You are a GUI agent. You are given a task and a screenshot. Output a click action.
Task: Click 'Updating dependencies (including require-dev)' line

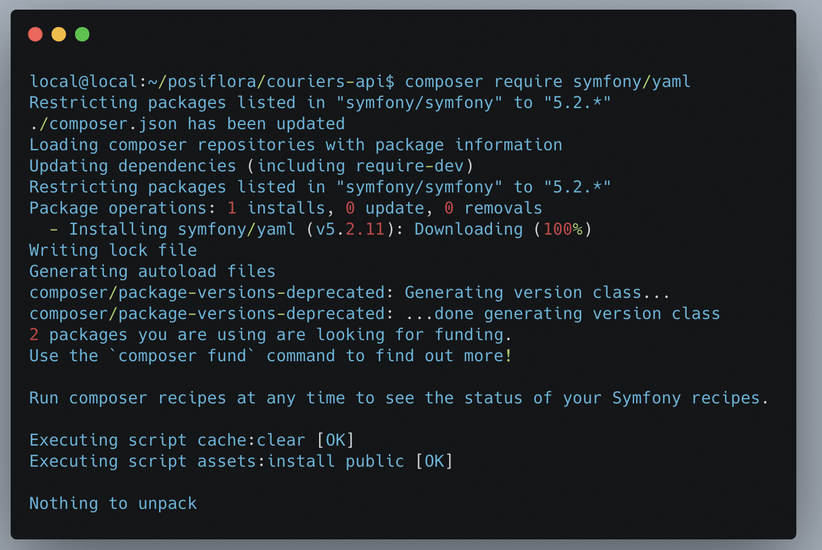point(252,166)
